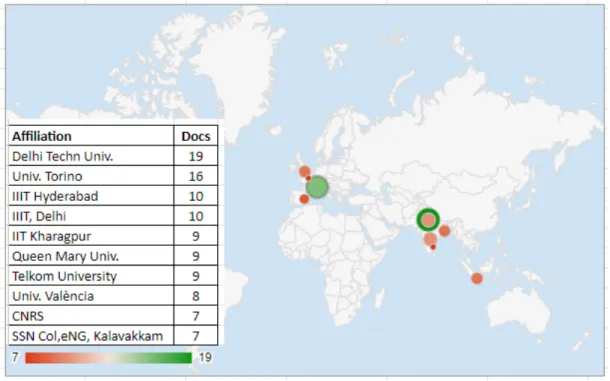
Task: Click the small red dot in southern India
Action: (433, 247)
